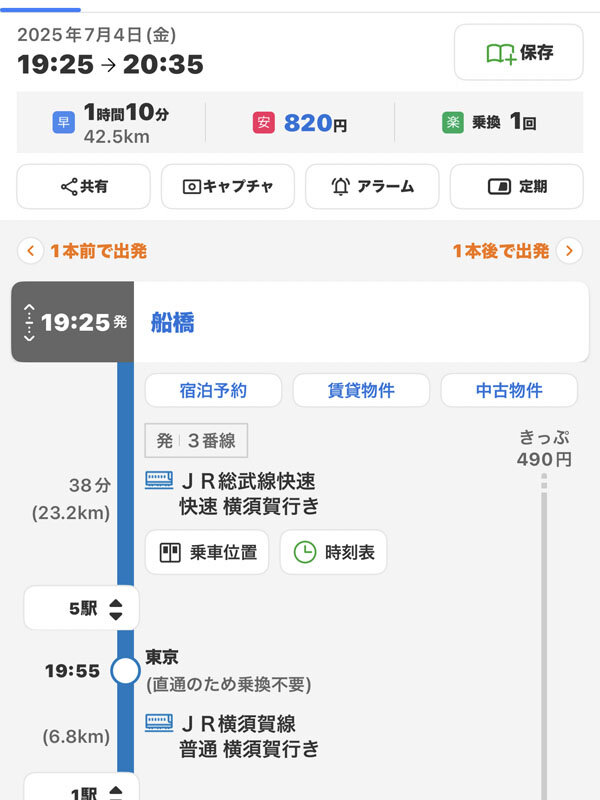Image resolution: width=600 pixels, height=800 pixels.
Task: Open 賃貸物件 rental listings
Action: pos(361,390)
